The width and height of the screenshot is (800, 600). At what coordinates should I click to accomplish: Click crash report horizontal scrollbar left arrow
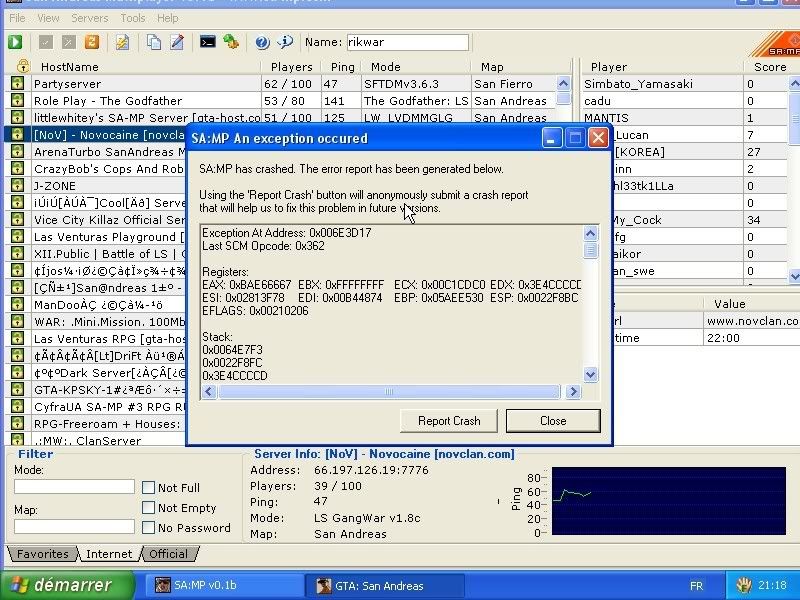click(x=209, y=391)
